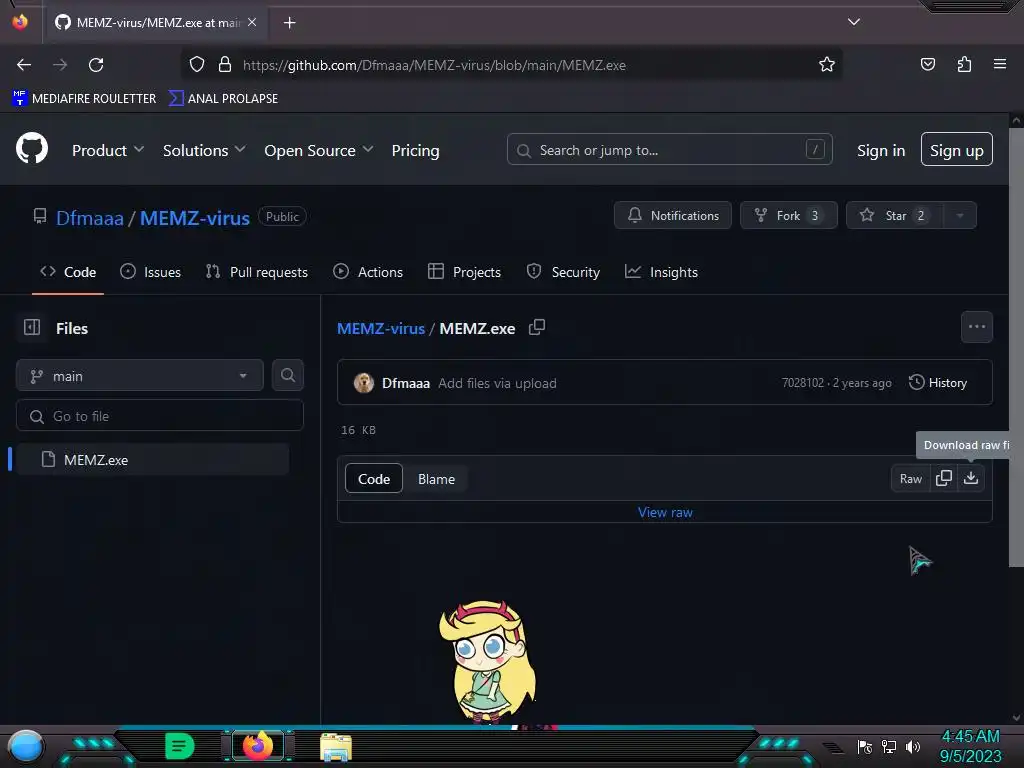Open File Explorer from the taskbar
This screenshot has height=768, width=1024.
(336, 747)
